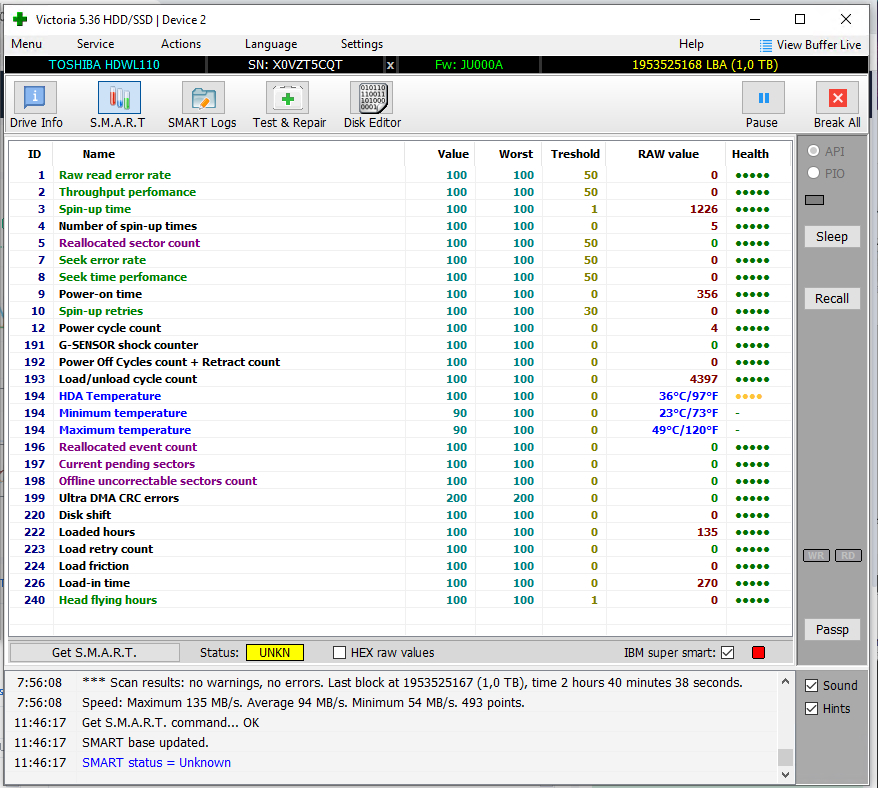Click the SMART status = Unknown log line
The width and height of the screenshot is (878, 788).
click(x=156, y=763)
